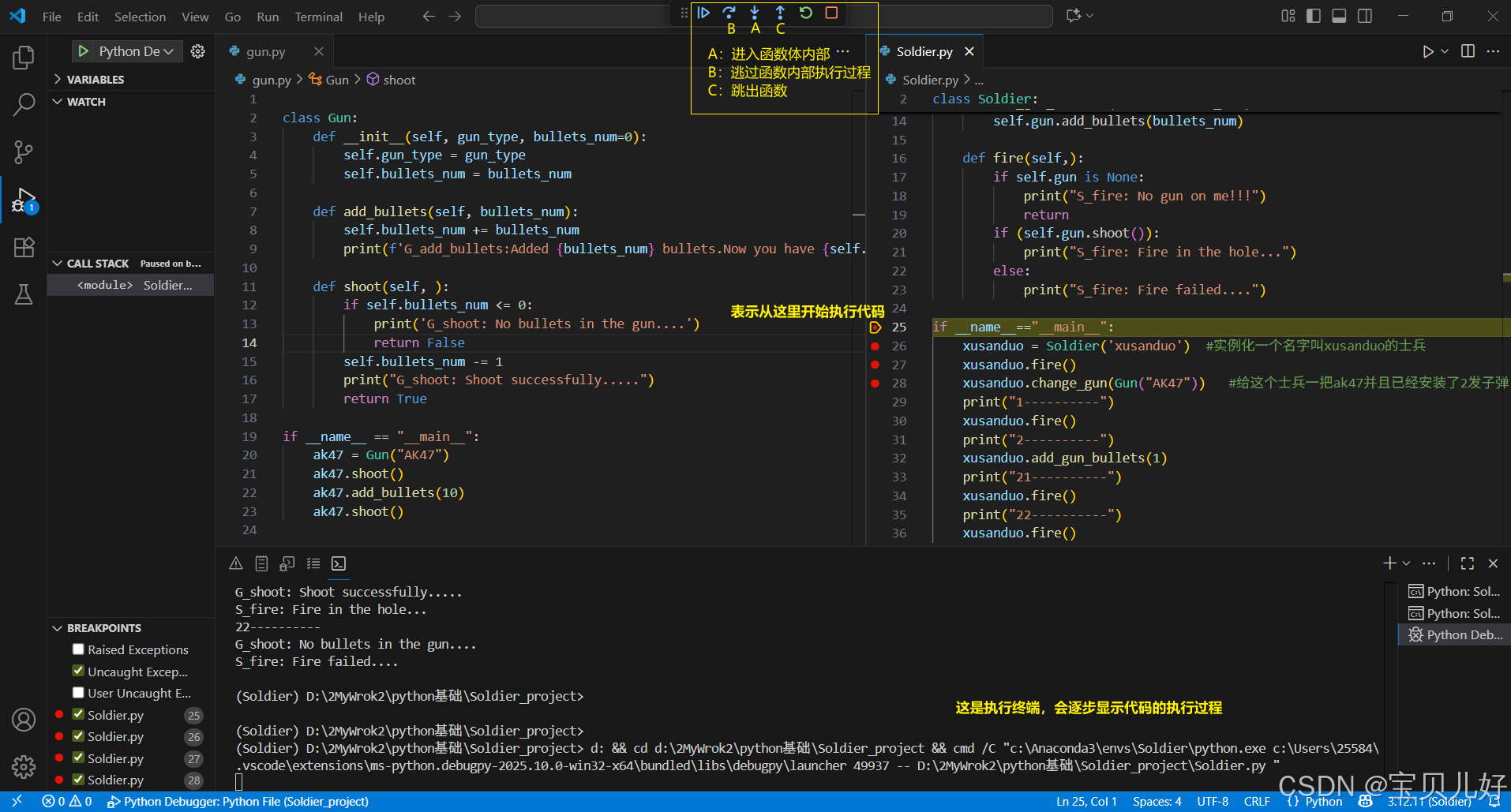1511x812 pixels.
Task: Show Debug Console panel icon
Action: 287,563
